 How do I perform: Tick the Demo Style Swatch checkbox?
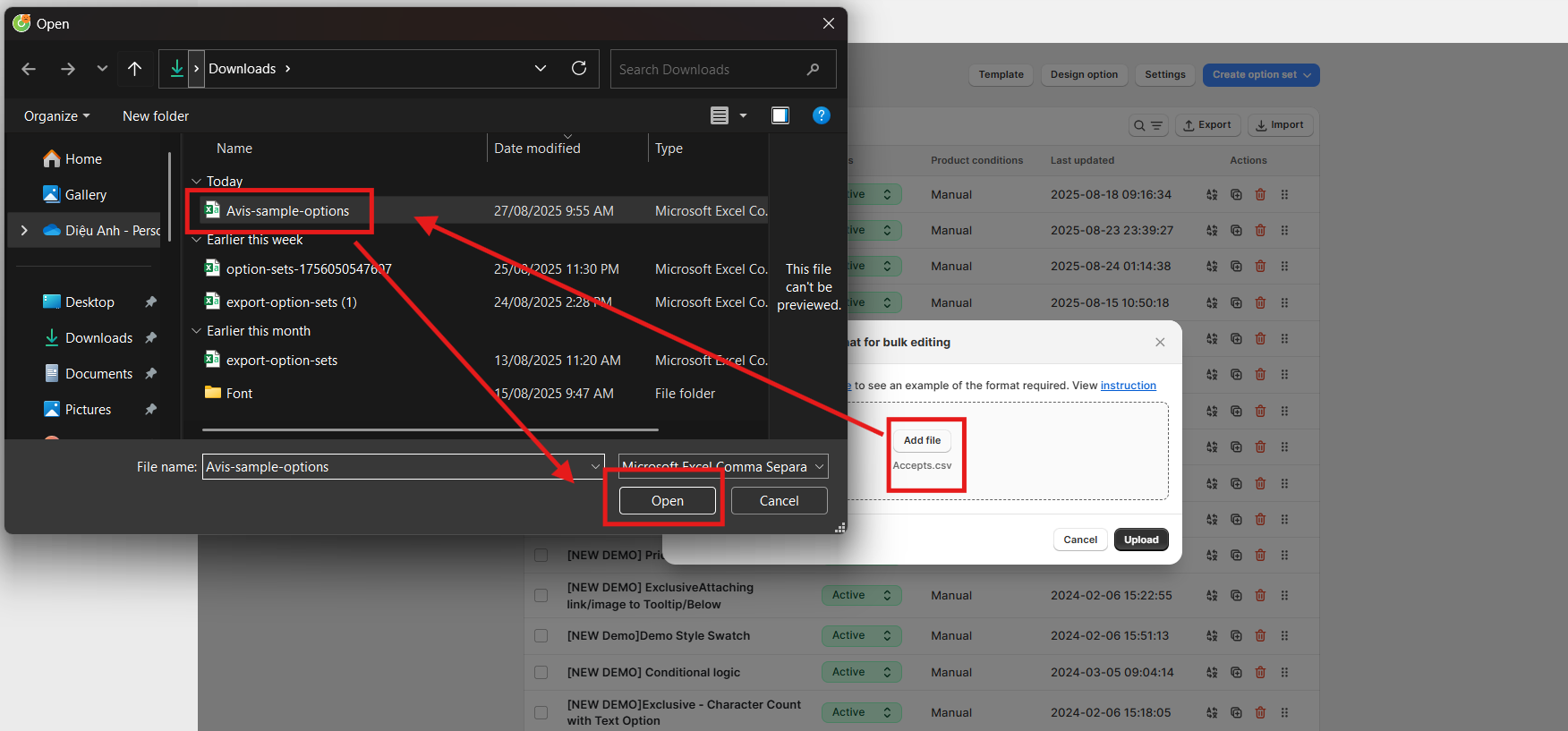pos(541,636)
